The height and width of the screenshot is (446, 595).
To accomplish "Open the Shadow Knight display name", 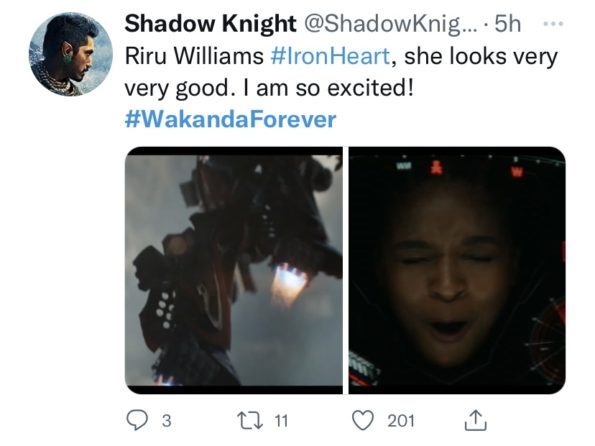I will pyautogui.click(x=210, y=24).
